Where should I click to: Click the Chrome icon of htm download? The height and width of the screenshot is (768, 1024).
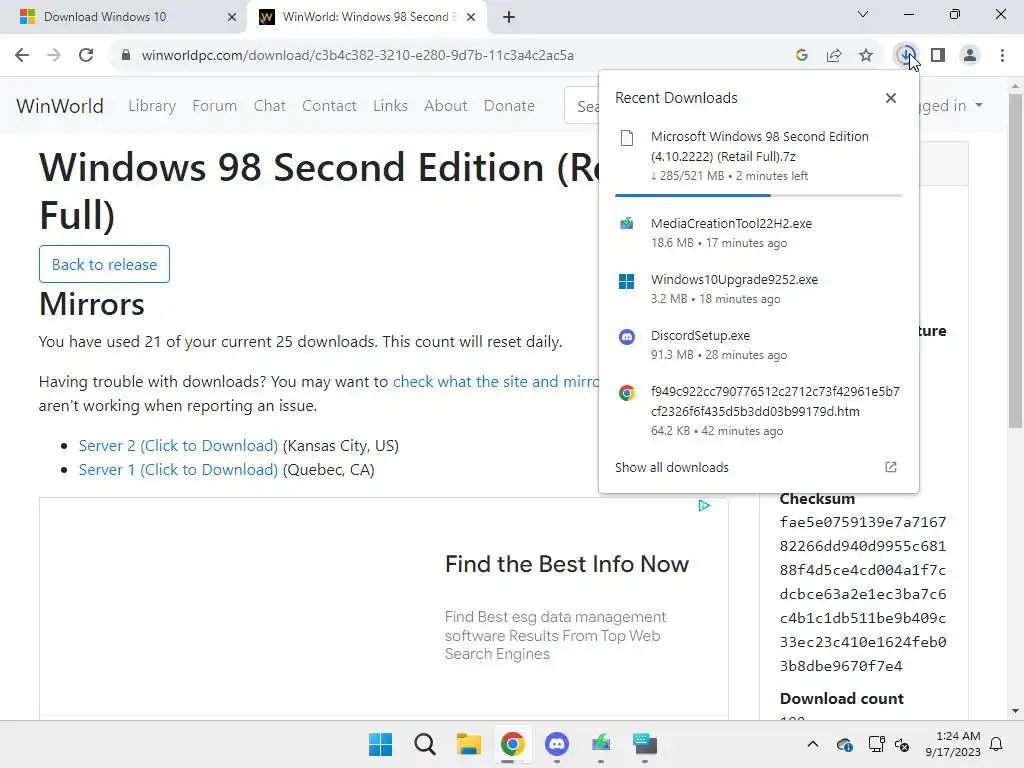click(627, 392)
